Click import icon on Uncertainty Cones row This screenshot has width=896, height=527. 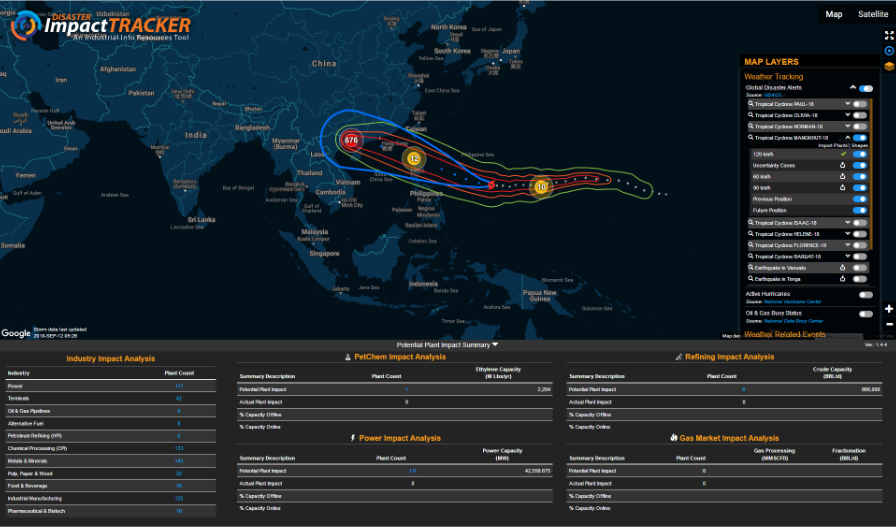tap(842, 165)
